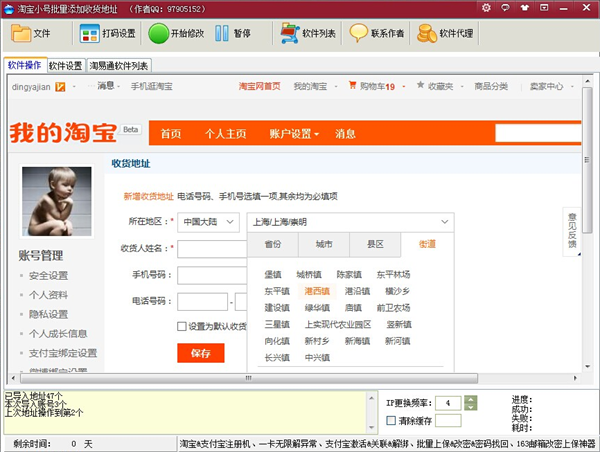Click the app logo in title bar
The height and width of the screenshot is (452, 600).
9,8
